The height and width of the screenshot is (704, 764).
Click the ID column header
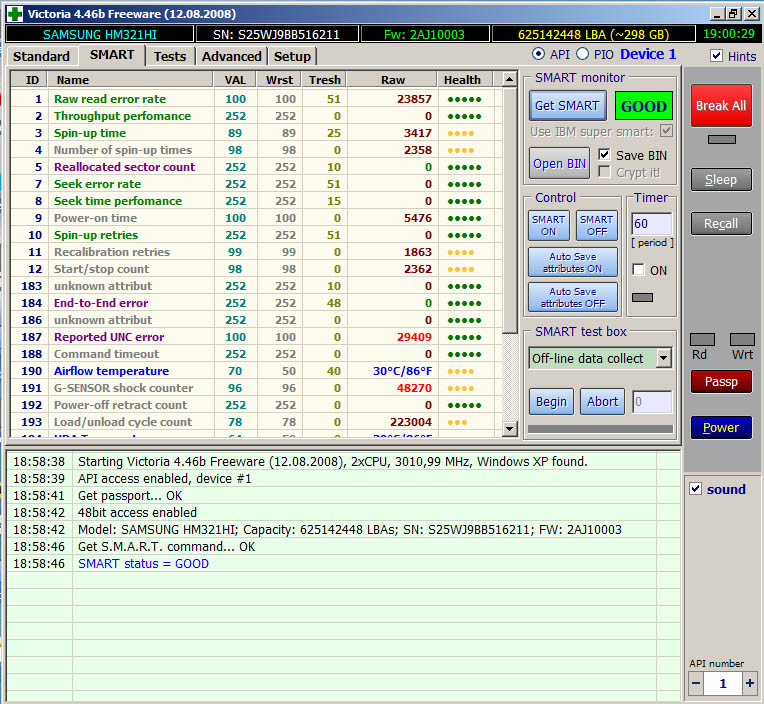(29, 79)
